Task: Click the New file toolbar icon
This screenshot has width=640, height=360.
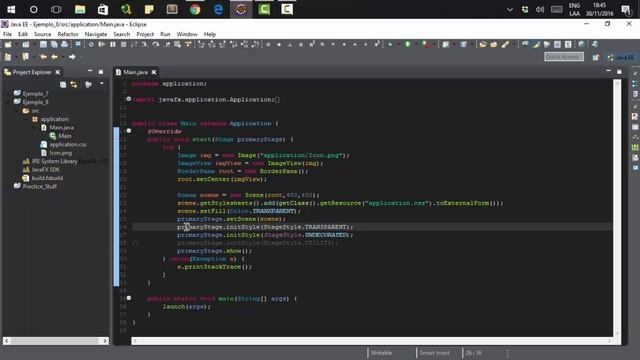Action: click(x=8, y=44)
